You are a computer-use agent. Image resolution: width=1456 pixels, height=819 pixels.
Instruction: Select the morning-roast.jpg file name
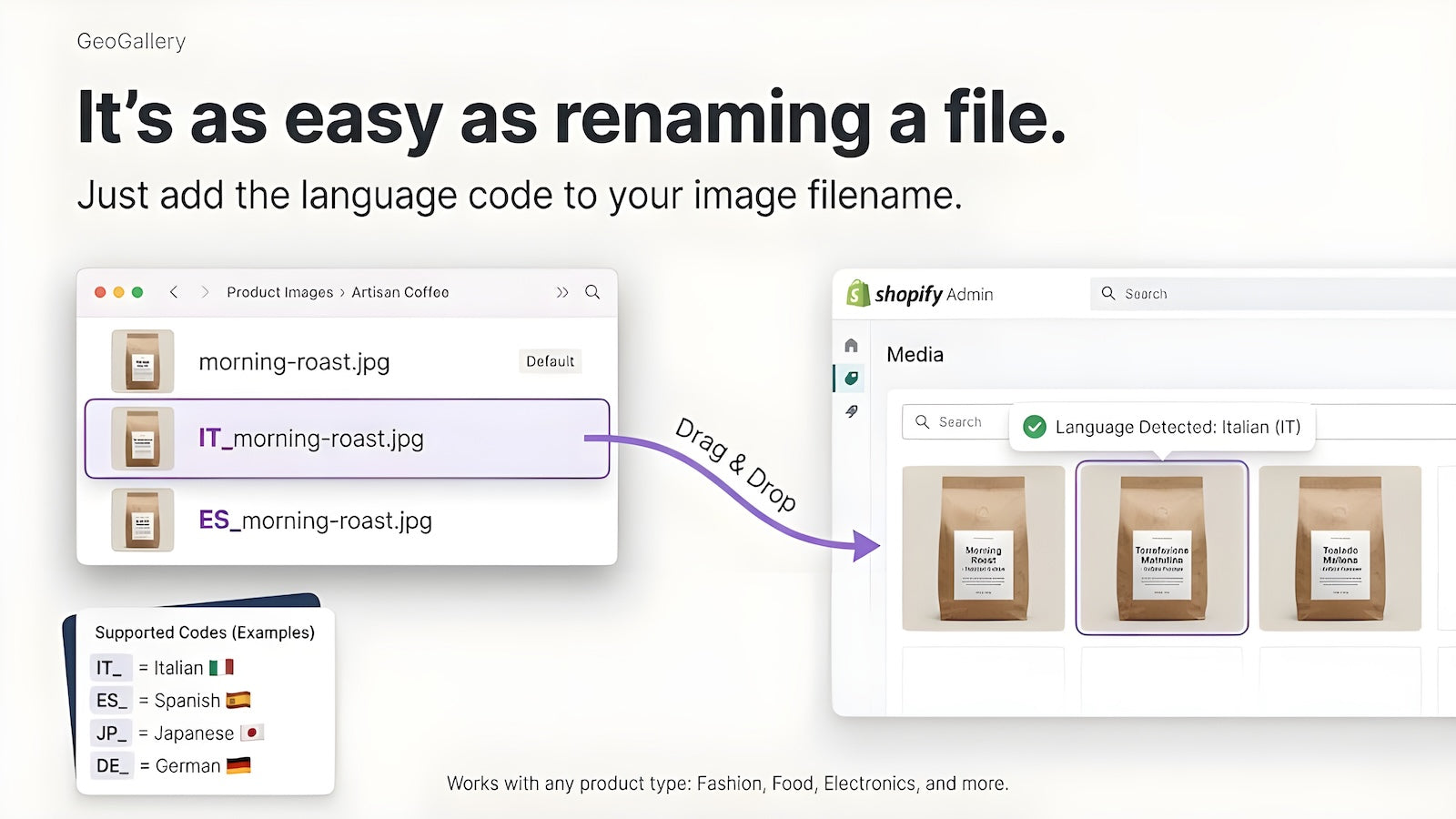pyautogui.click(x=294, y=362)
